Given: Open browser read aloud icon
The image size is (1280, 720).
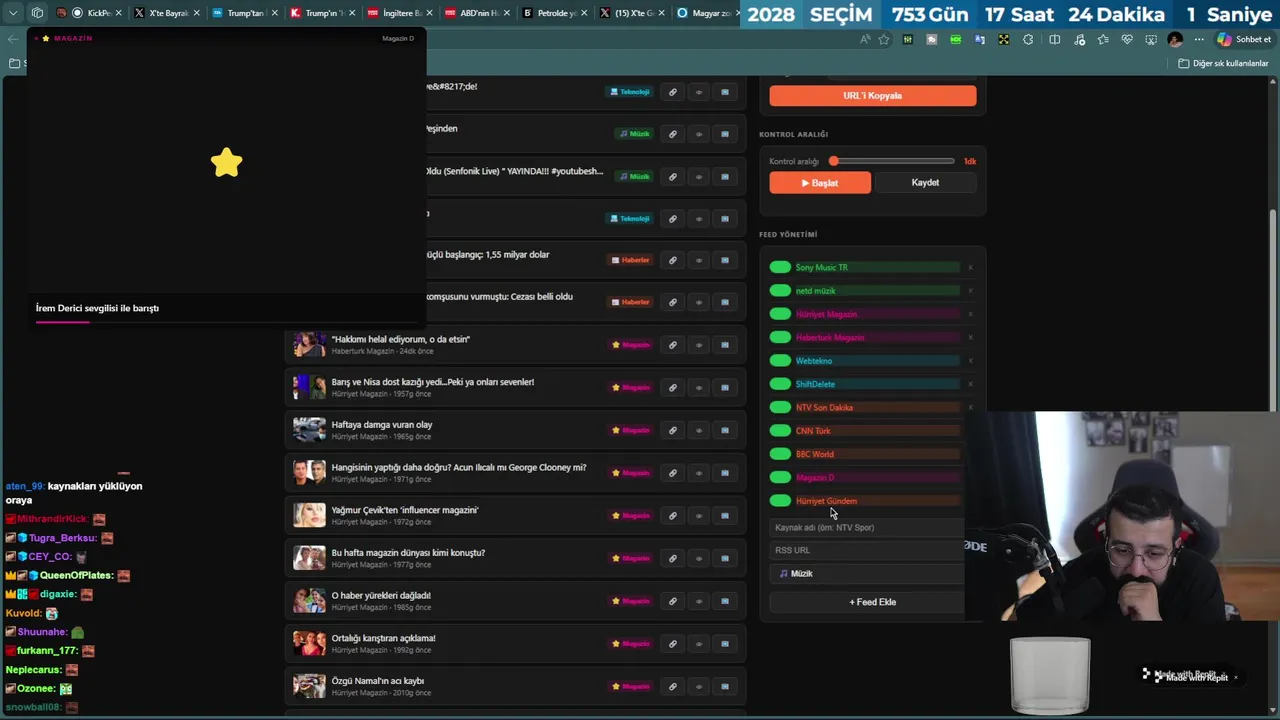Looking at the screenshot, I should point(865,40).
